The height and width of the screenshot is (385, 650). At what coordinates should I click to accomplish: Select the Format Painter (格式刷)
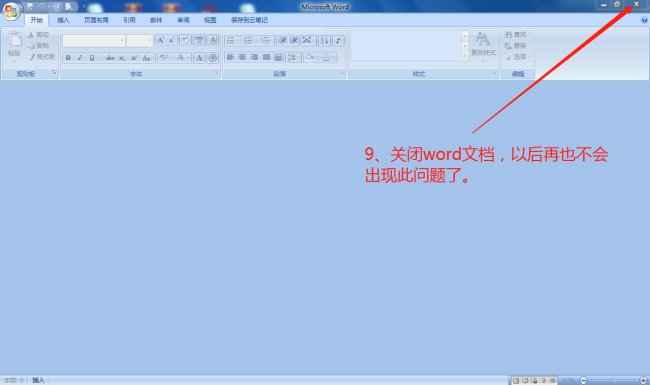[x=41, y=57]
